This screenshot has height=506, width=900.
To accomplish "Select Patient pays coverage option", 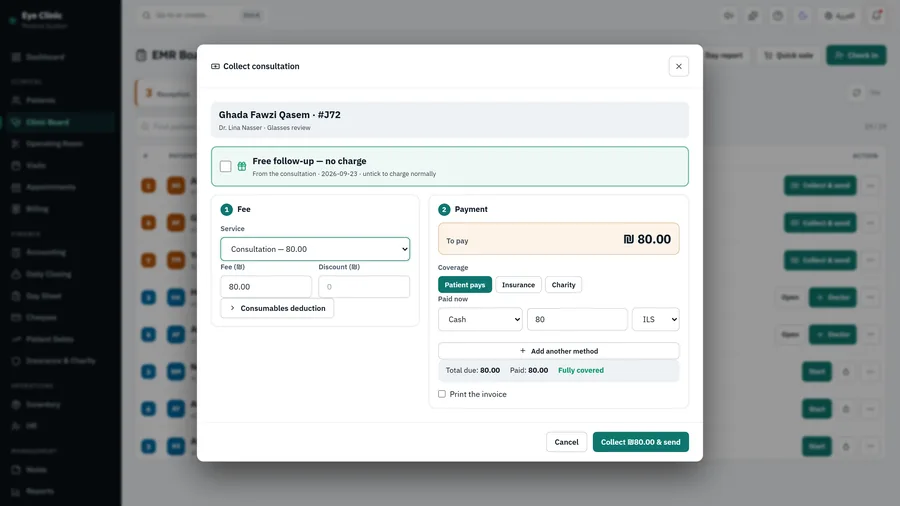I will [x=465, y=285].
